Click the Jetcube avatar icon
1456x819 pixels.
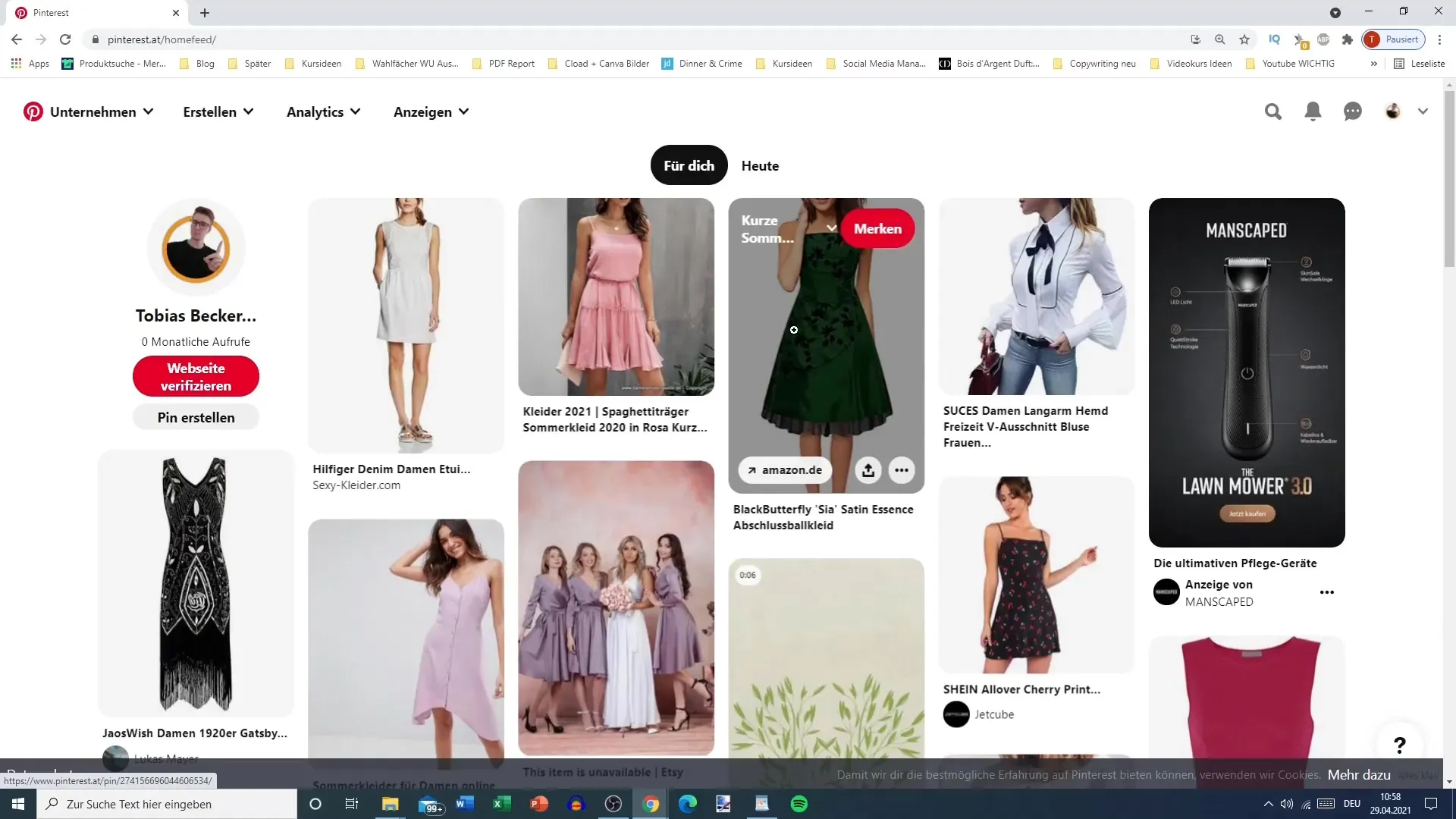pyautogui.click(x=956, y=714)
